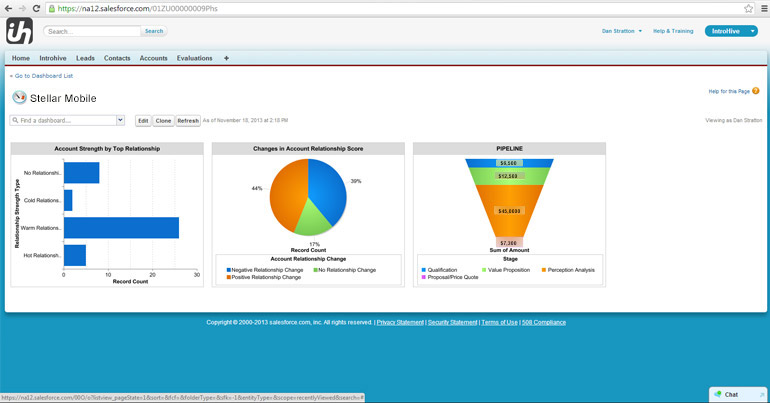Image resolution: width=770 pixels, height=403 pixels.
Task: Click the $7,300 funnel segment
Action: coord(509,242)
